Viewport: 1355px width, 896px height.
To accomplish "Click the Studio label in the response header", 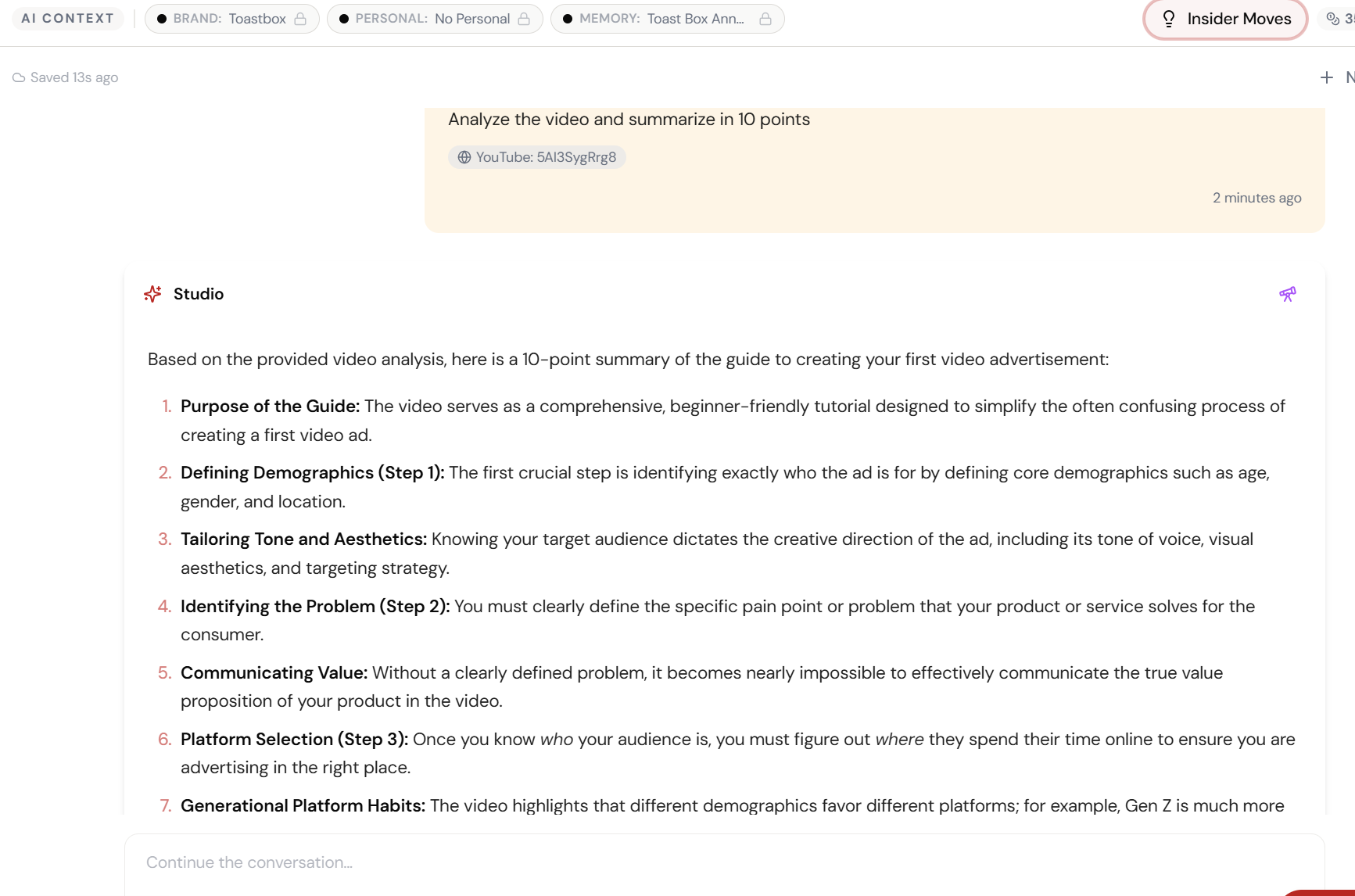I will 198,294.
